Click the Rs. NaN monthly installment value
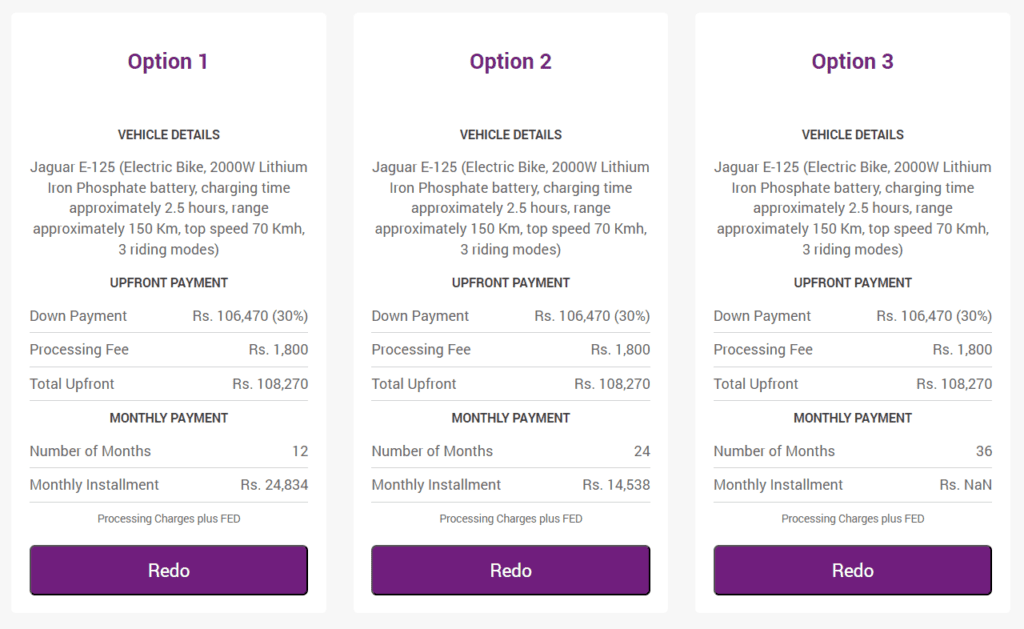The width and height of the screenshot is (1024, 629). [x=965, y=485]
